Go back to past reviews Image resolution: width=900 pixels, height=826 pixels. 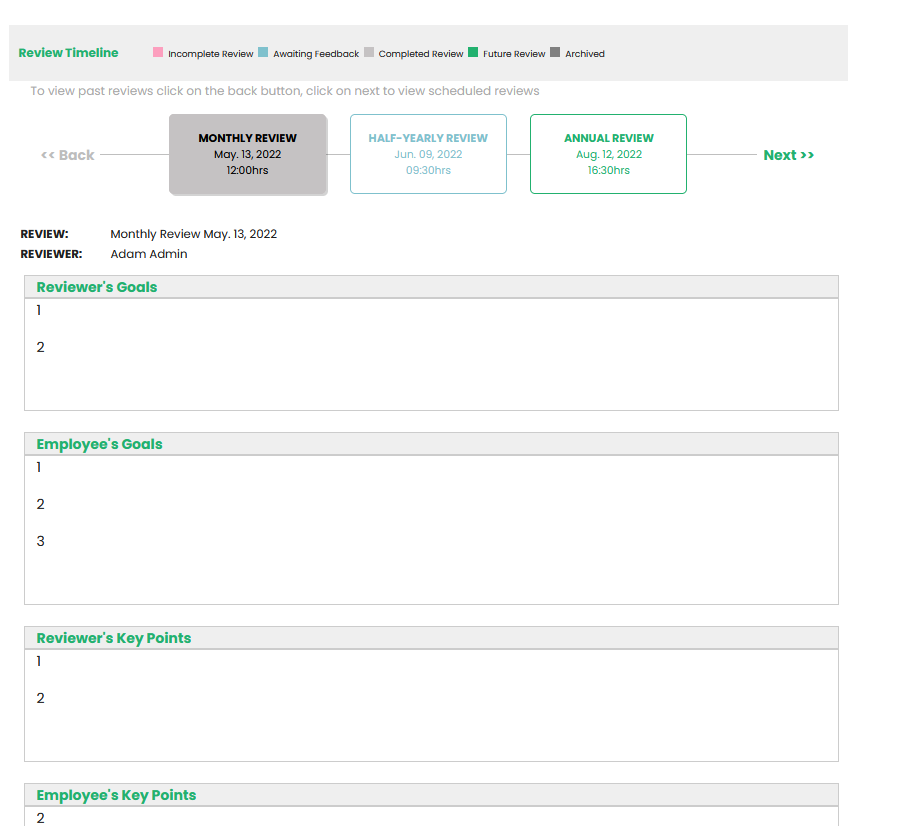click(68, 155)
